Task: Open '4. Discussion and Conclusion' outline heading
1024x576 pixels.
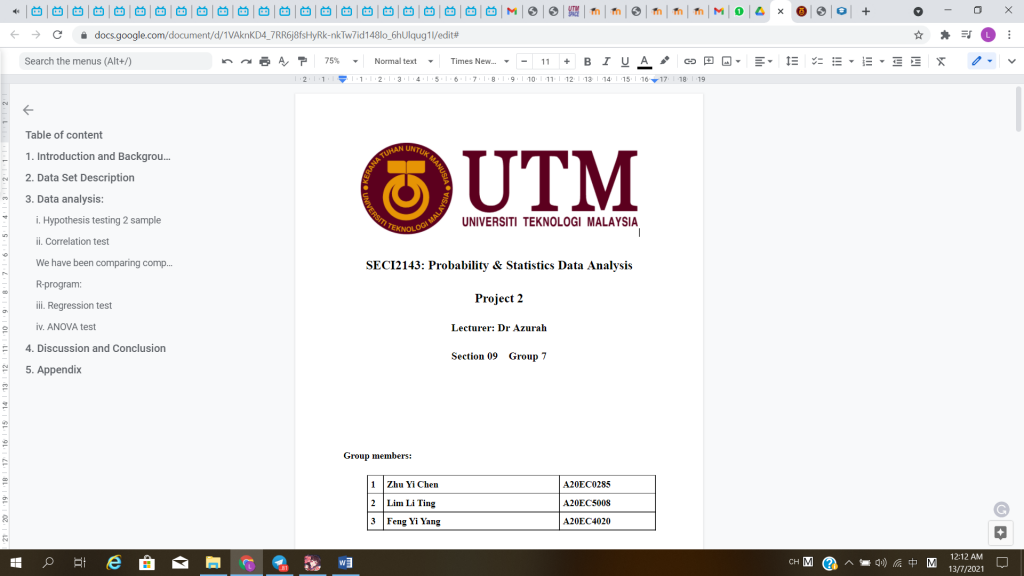Action: coord(96,349)
